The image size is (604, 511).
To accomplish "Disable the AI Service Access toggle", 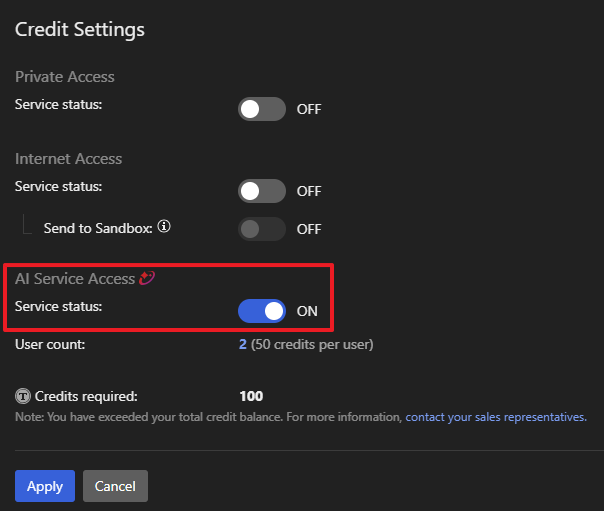I will (261, 311).
